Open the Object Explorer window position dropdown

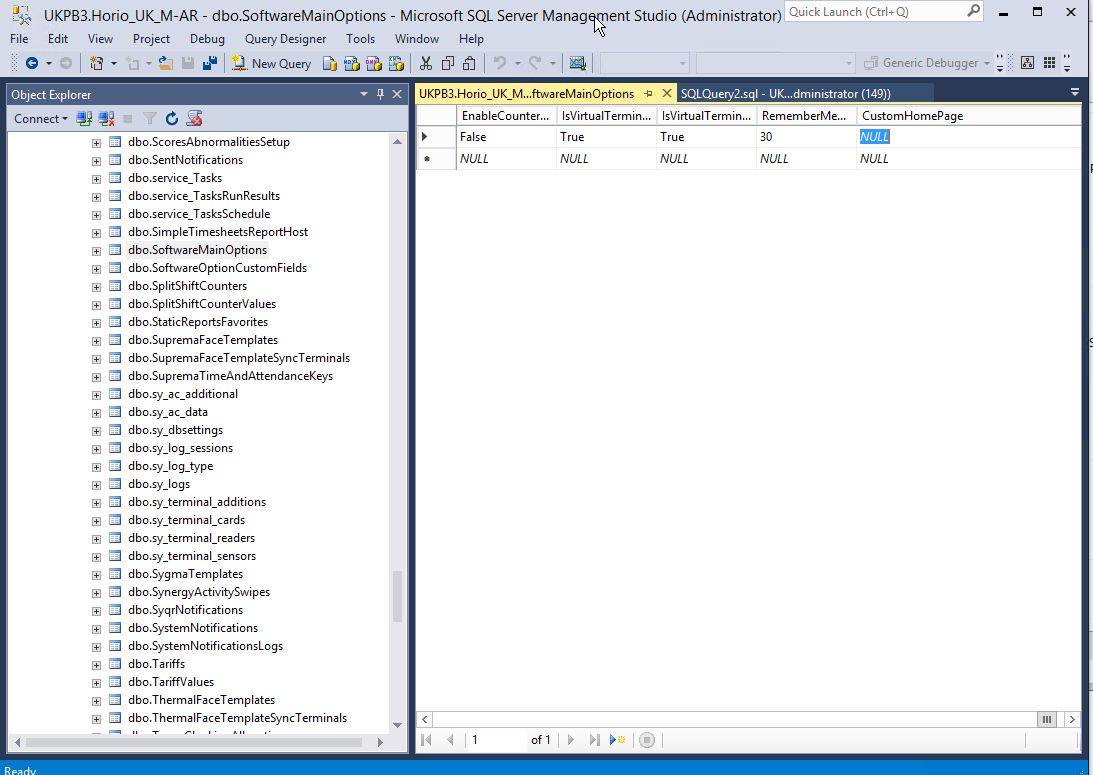(x=364, y=94)
